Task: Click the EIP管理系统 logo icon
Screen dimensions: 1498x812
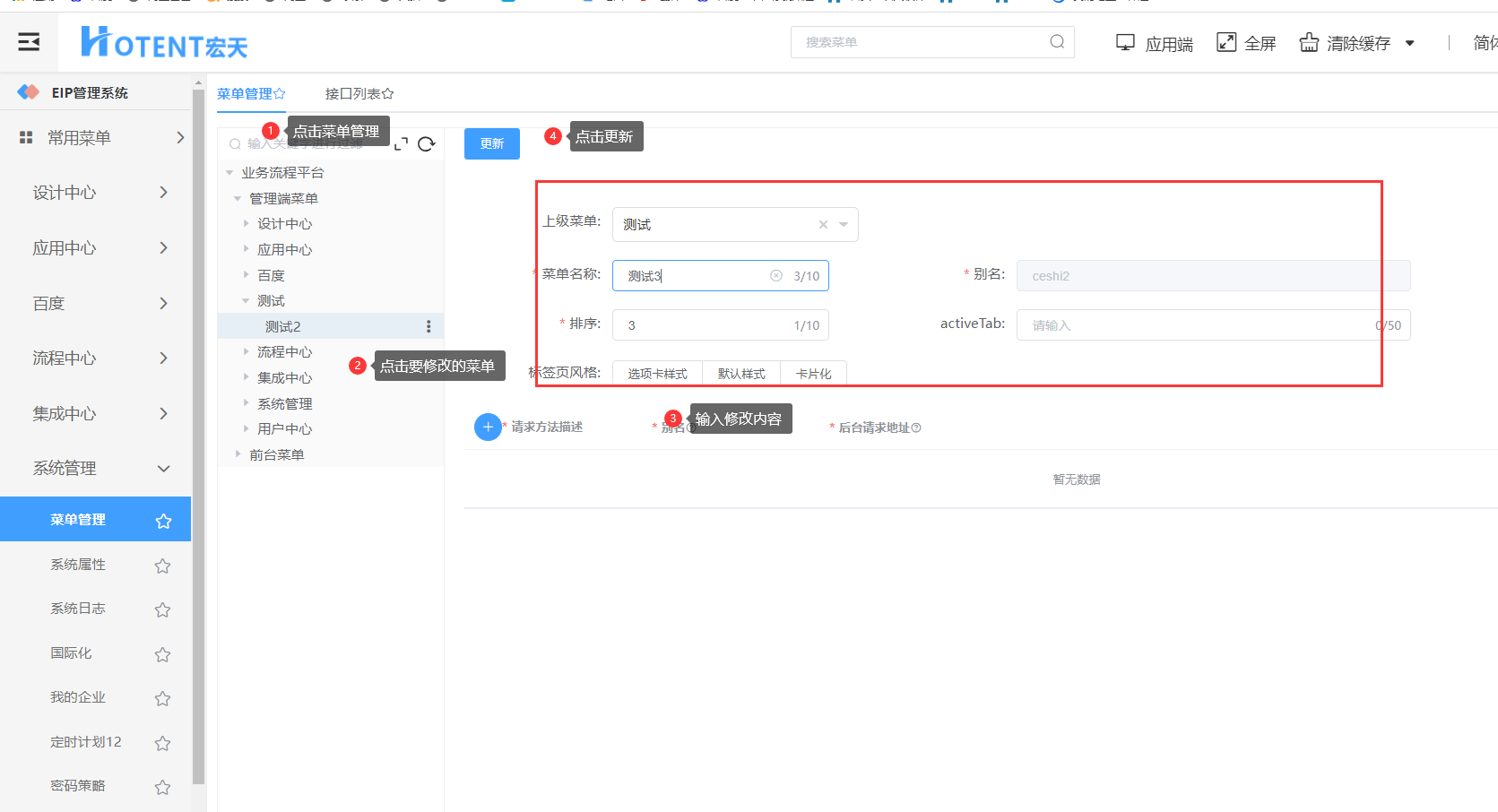Action: pos(29,92)
